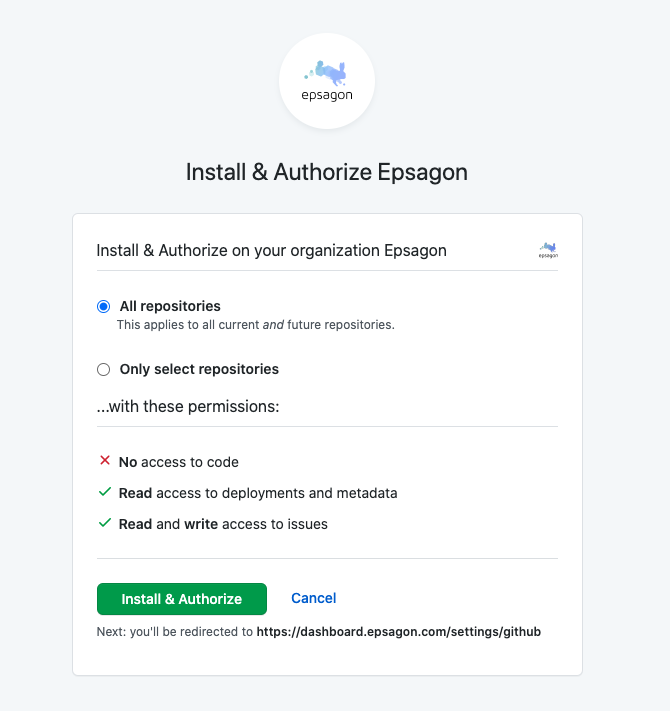
Task: Choose Only select repositories radio button
Action: point(103,370)
